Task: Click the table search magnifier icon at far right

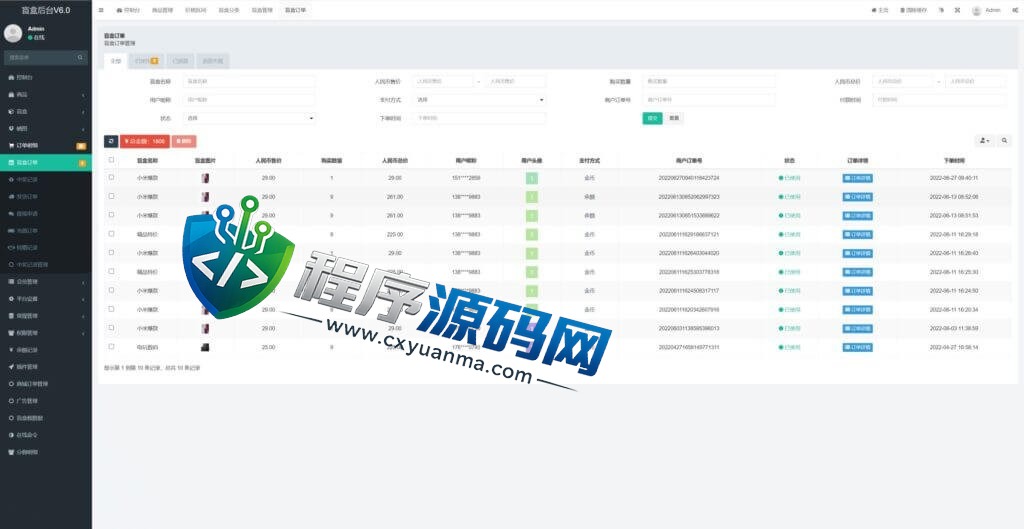Action: coord(1004,140)
